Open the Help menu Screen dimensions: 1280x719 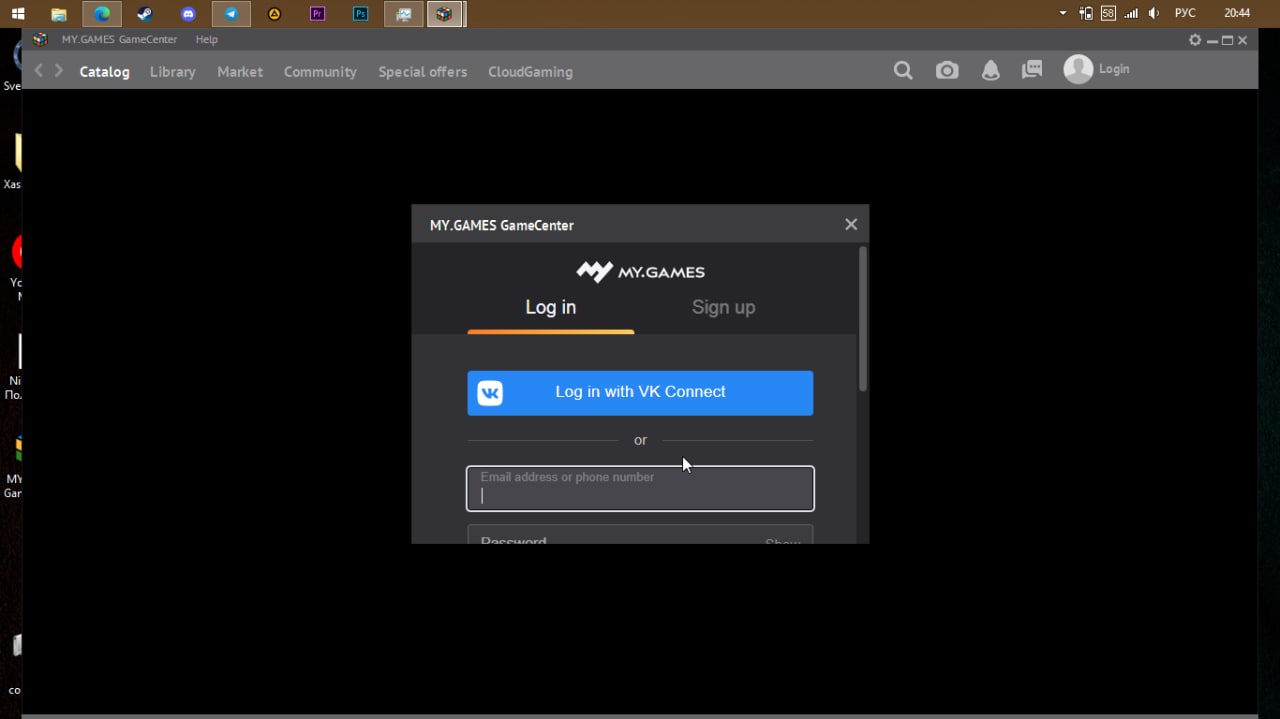click(207, 40)
